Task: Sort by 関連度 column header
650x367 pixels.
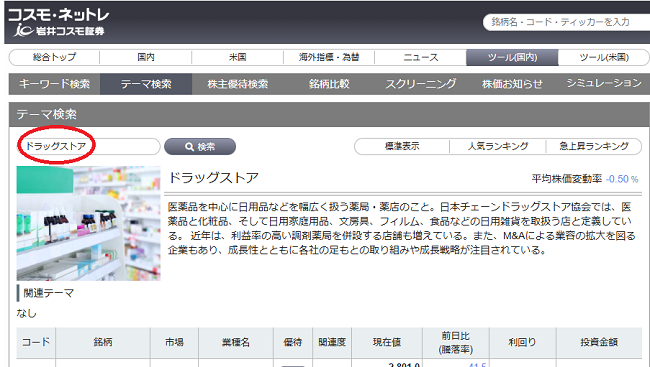Action: click(x=332, y=343)
